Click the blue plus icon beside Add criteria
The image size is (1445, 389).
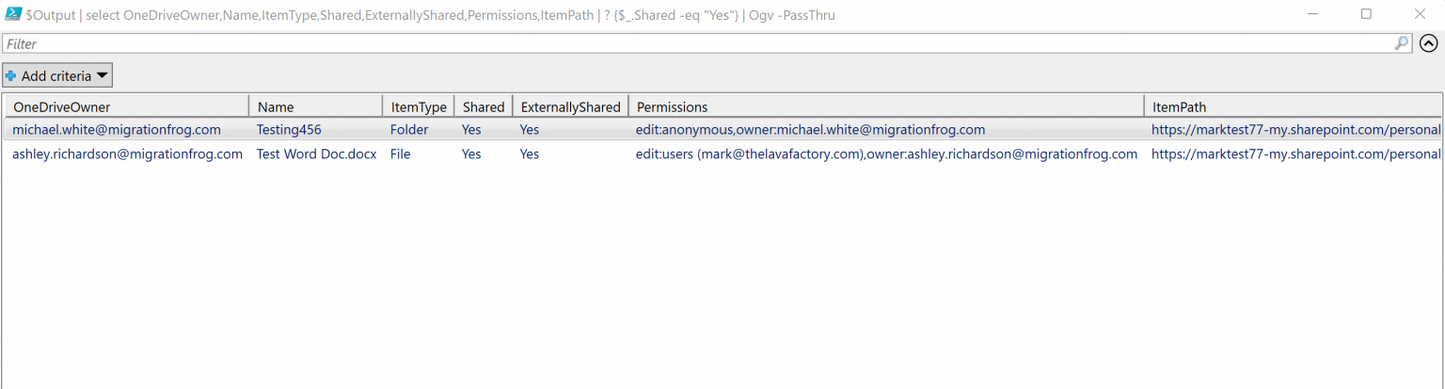point(11,76)
